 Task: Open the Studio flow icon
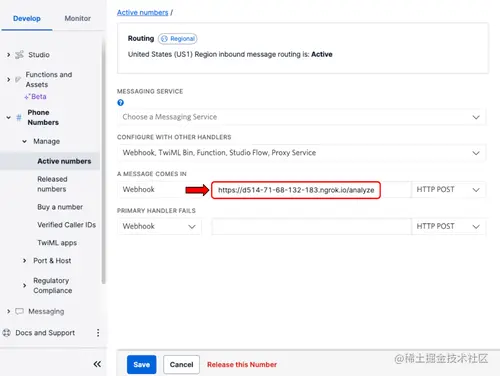[19, 55]
